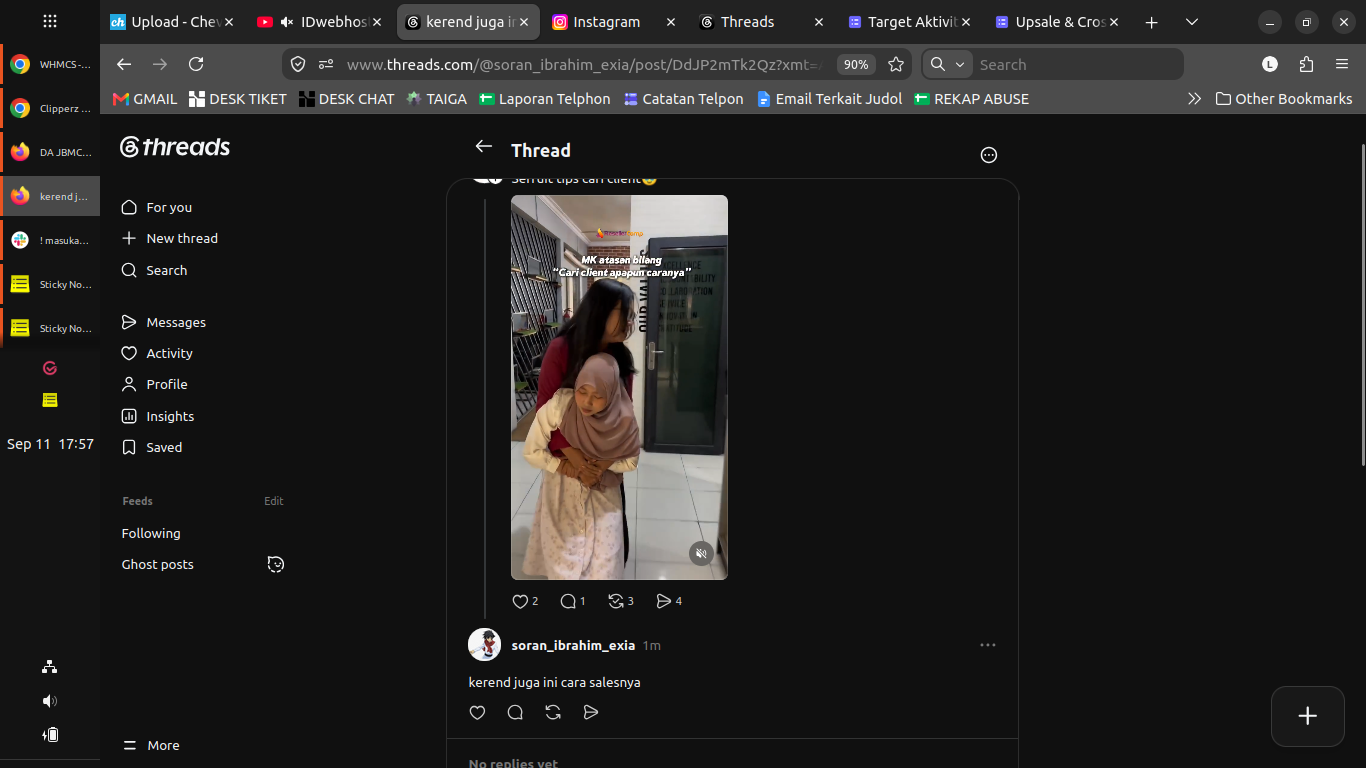Unmute the video using the speaker icon
The image size is (1366, 768).
coord(702,553)
